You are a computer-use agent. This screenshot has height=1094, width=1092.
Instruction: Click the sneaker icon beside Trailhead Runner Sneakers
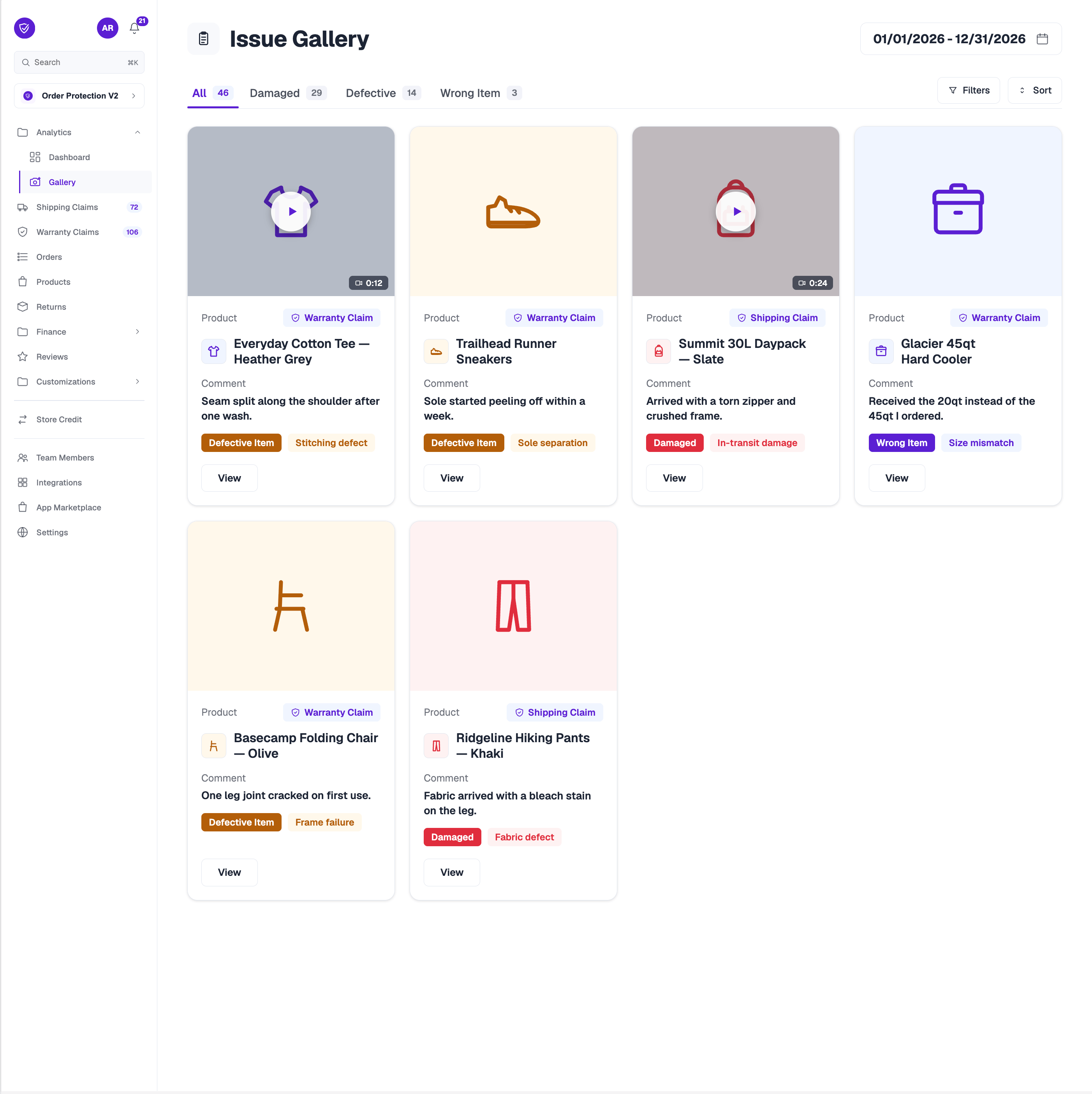(436, 351)
